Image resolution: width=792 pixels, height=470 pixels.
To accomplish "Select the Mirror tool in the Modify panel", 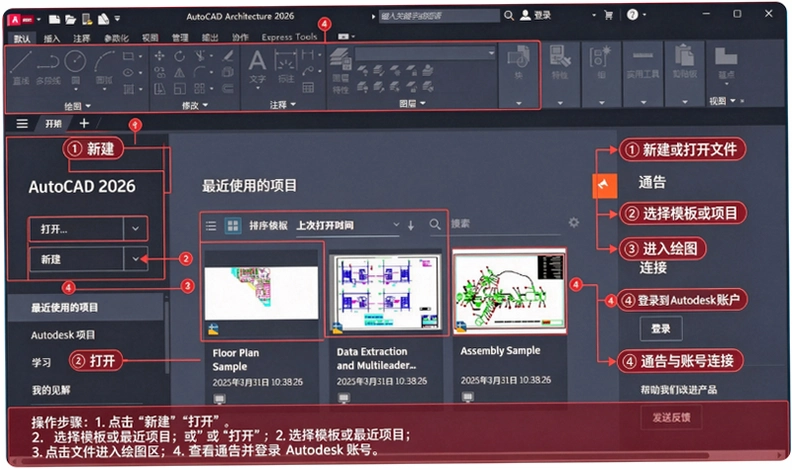I will click(x=179, y=73).
